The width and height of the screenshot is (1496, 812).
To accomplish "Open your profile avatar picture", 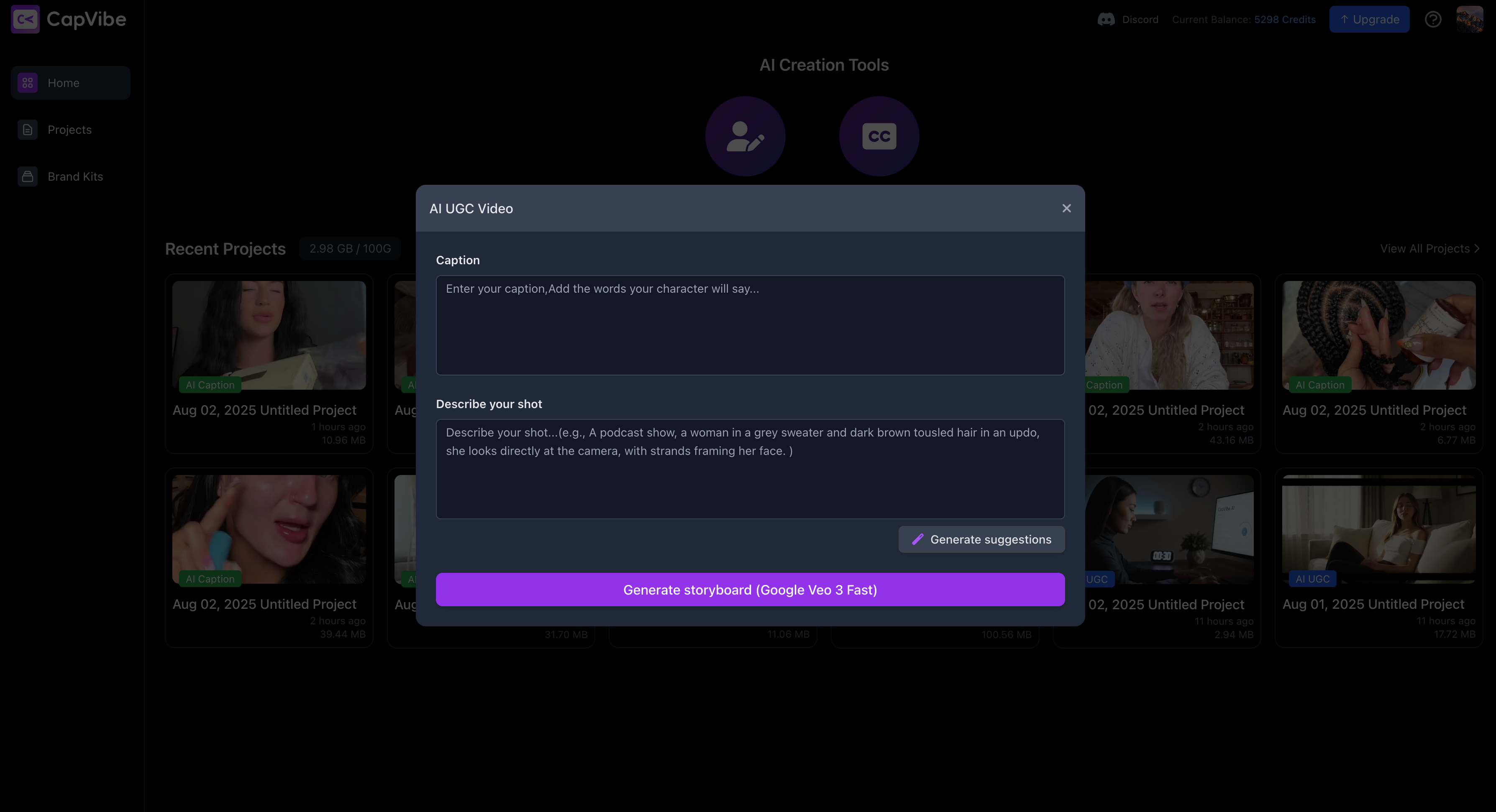I will pyautogui.click(x=1469, y=18).
